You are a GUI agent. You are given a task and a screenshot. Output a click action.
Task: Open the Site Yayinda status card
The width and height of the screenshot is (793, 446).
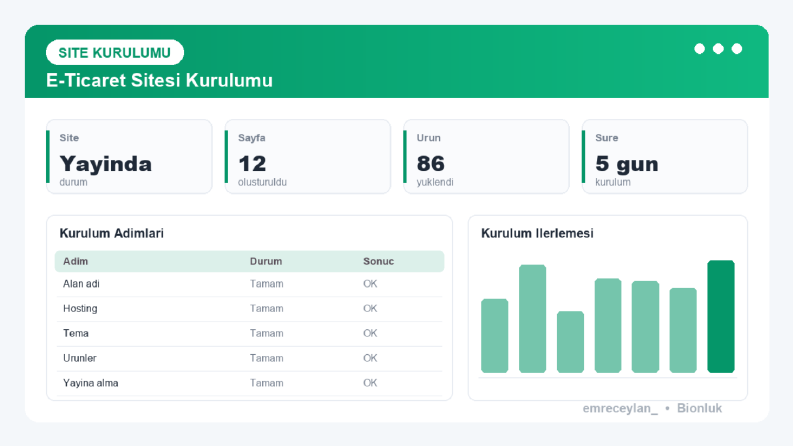coord(129,157)
